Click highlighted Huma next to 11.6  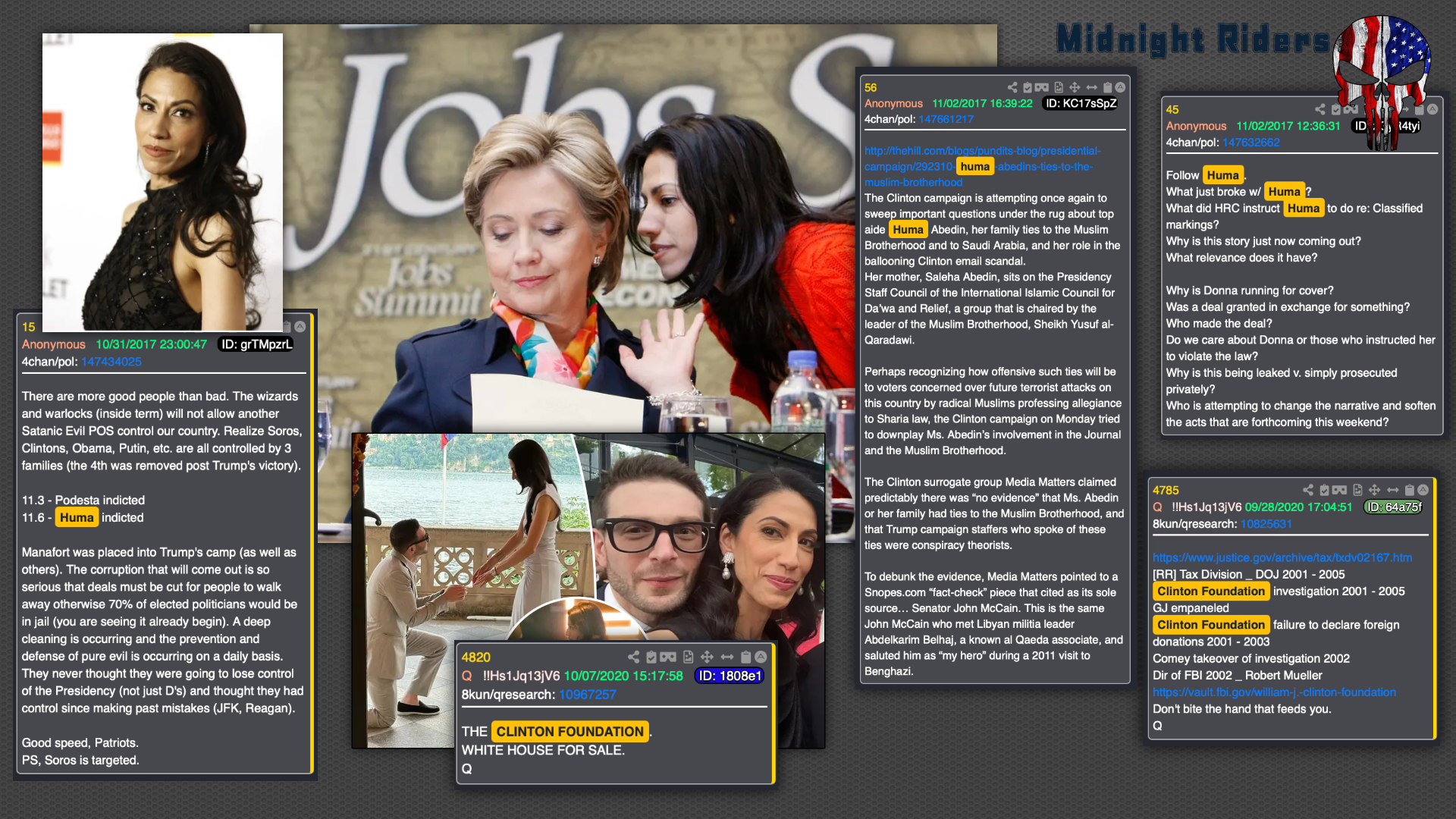tap(77, 518)
